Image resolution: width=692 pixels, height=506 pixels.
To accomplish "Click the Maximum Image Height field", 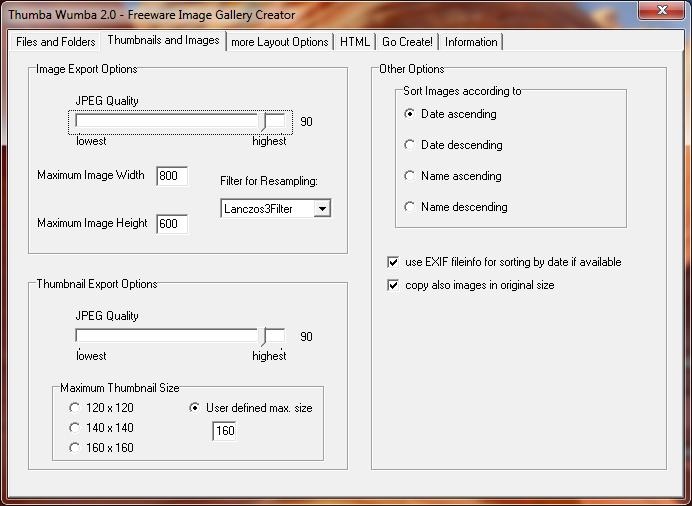I will [171, 224].
